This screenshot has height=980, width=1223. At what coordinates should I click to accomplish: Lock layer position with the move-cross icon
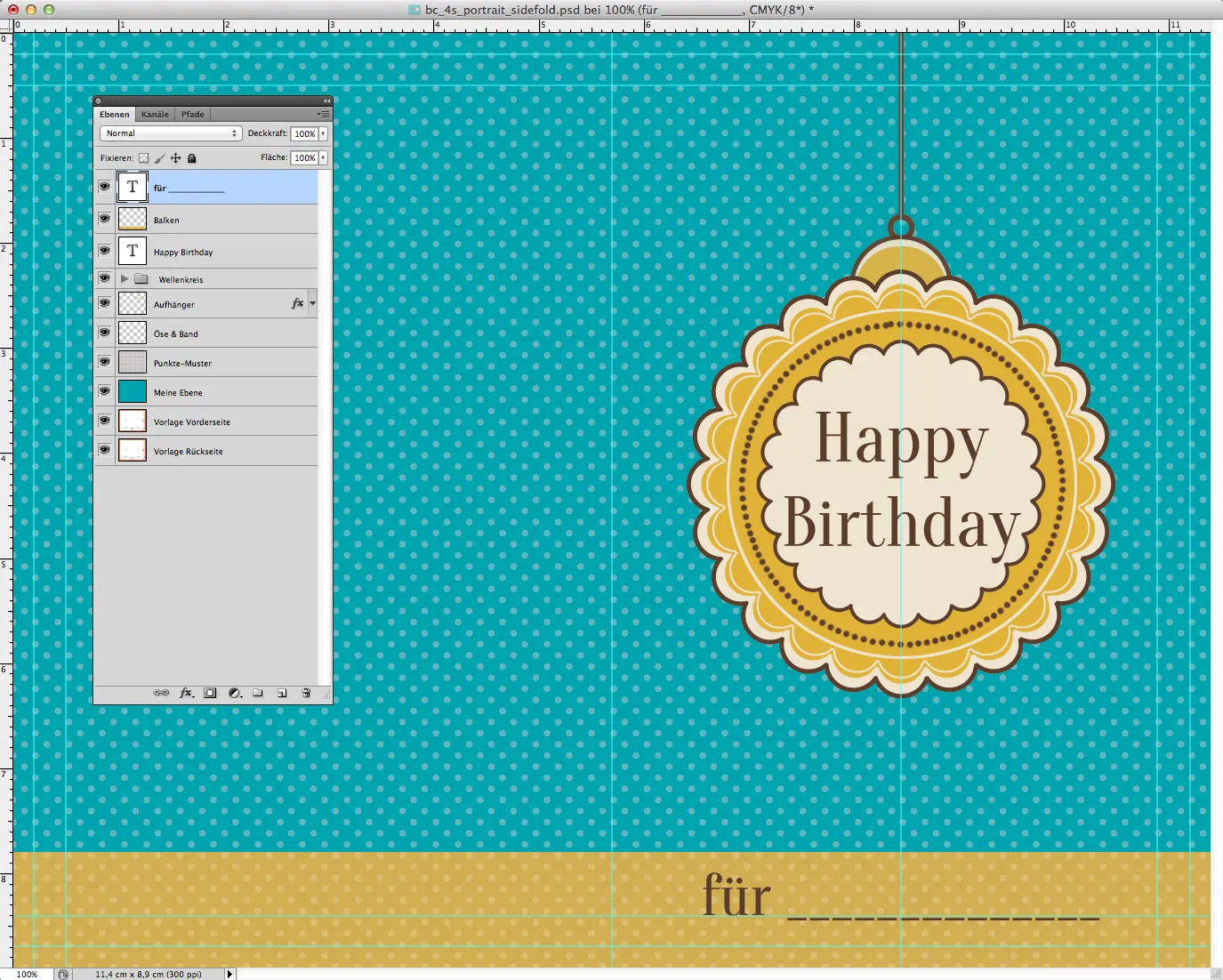pos(175,158)
